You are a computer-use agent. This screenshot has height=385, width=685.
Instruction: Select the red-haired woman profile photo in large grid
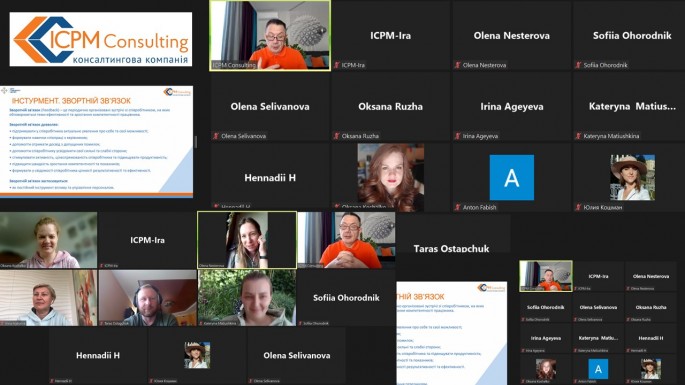(391, 177)
